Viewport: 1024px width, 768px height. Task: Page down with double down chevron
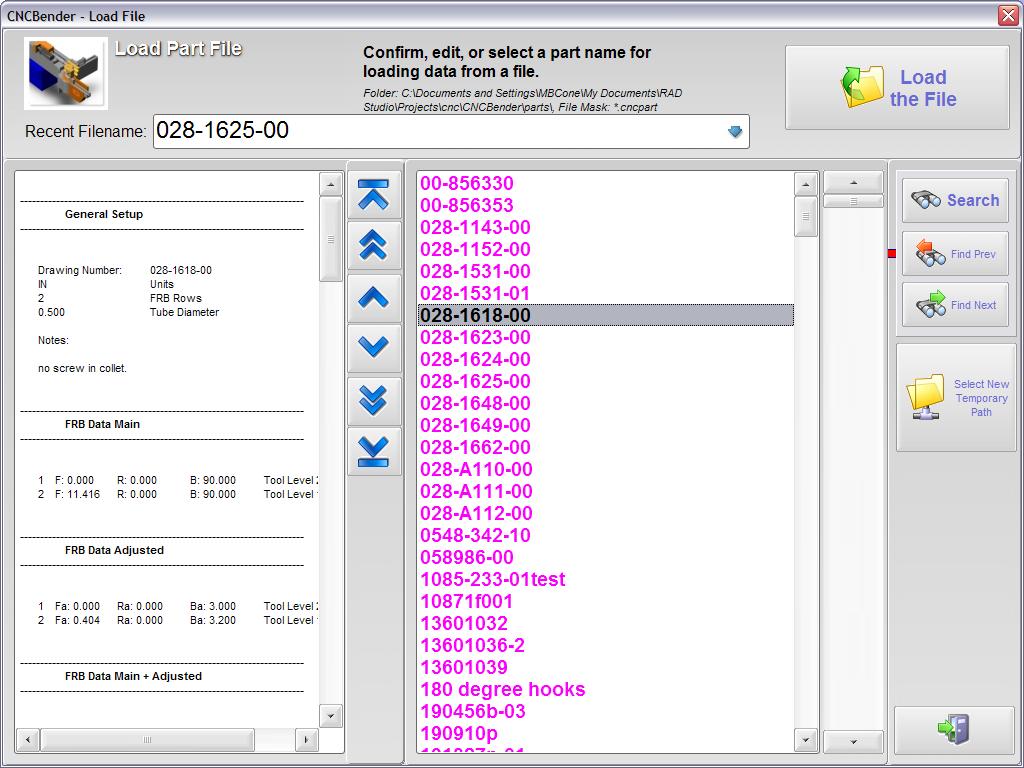[373, 400]
